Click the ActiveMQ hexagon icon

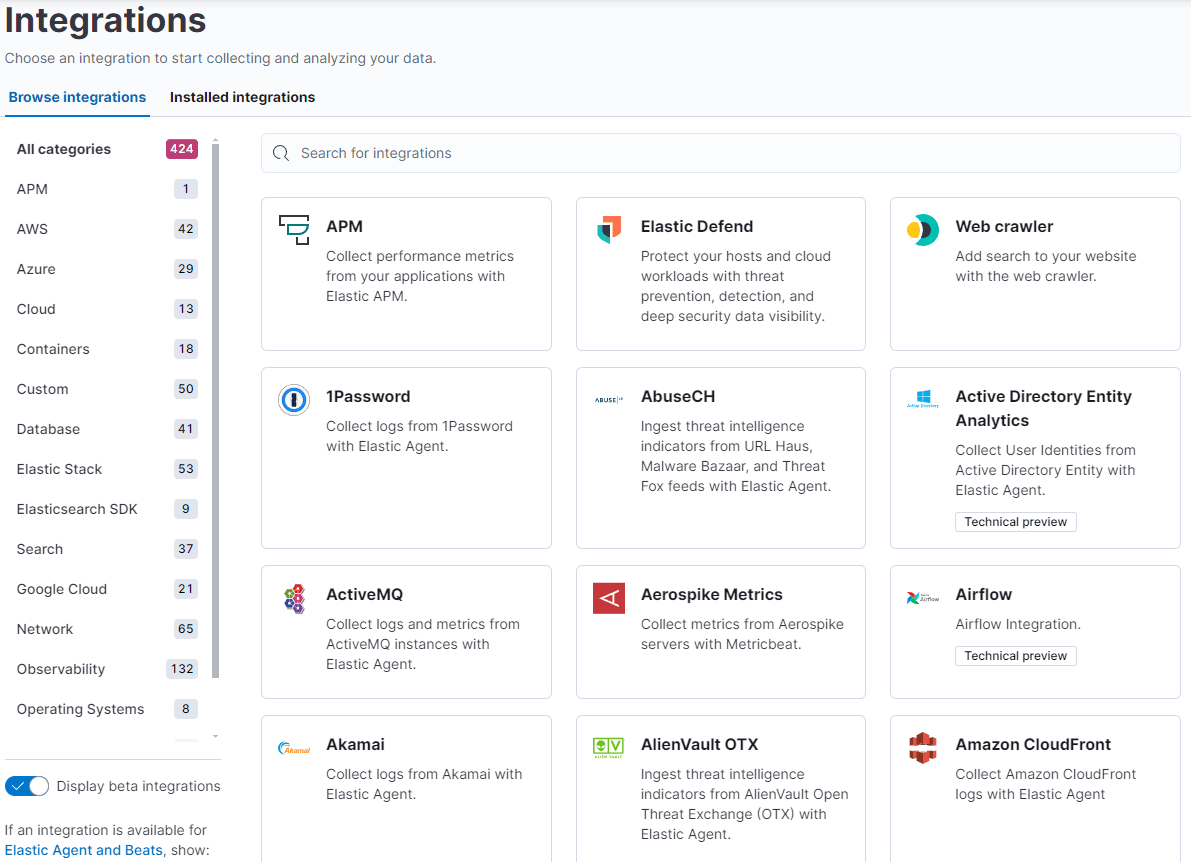tap(294, 598)
